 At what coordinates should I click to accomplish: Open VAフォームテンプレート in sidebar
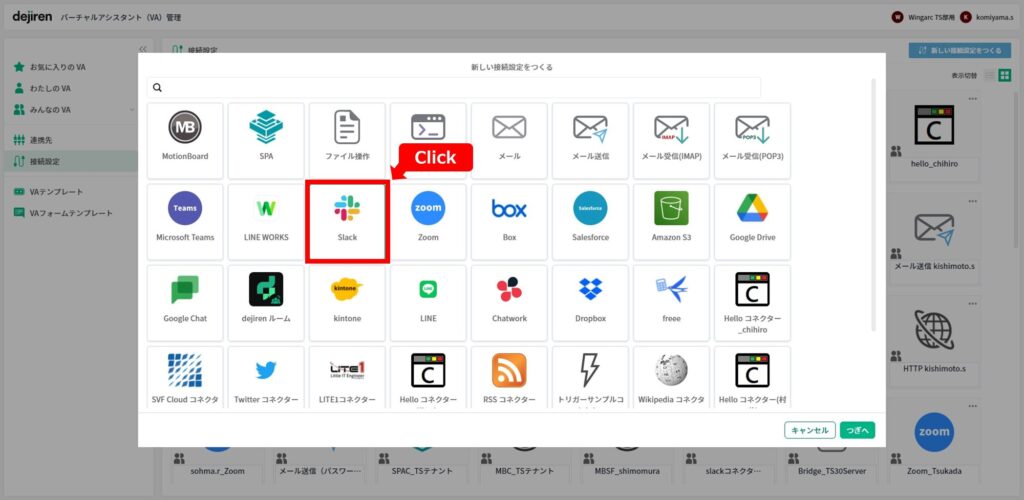pyautogui.click(x=71, y=213)
